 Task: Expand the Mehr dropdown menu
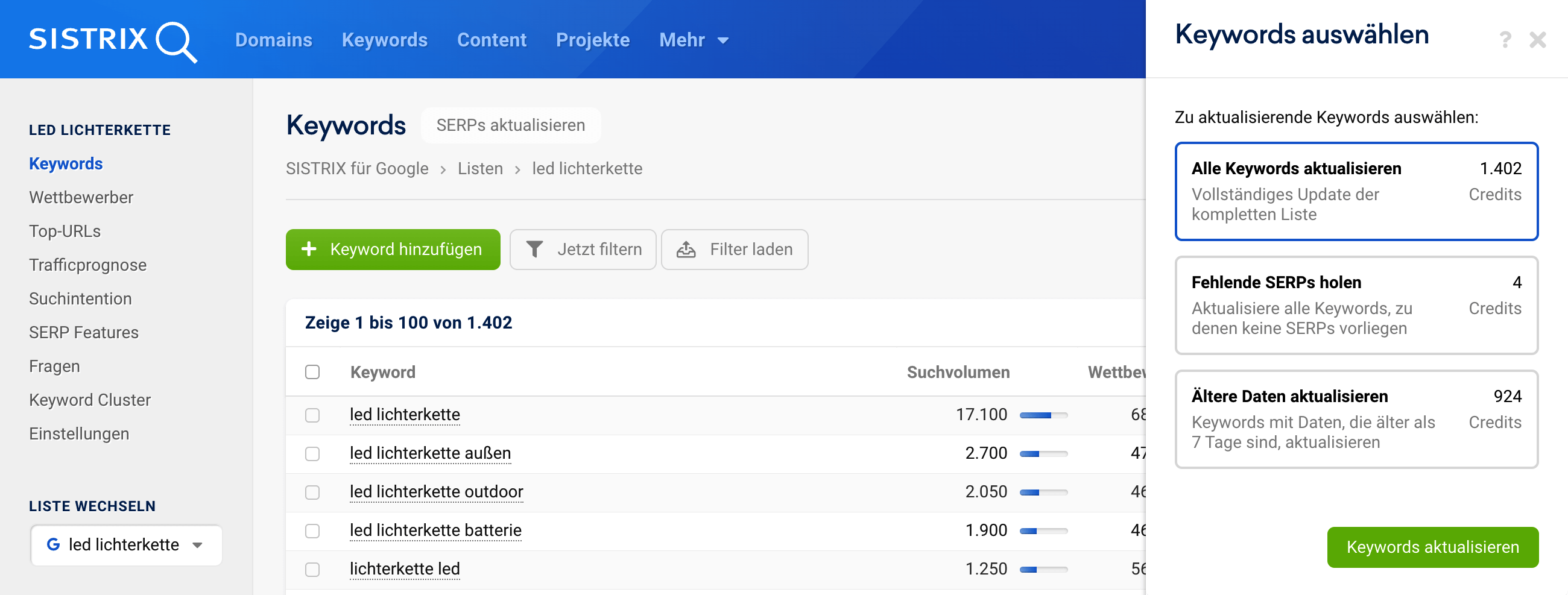pyautogui.click(x=694, y=40)
